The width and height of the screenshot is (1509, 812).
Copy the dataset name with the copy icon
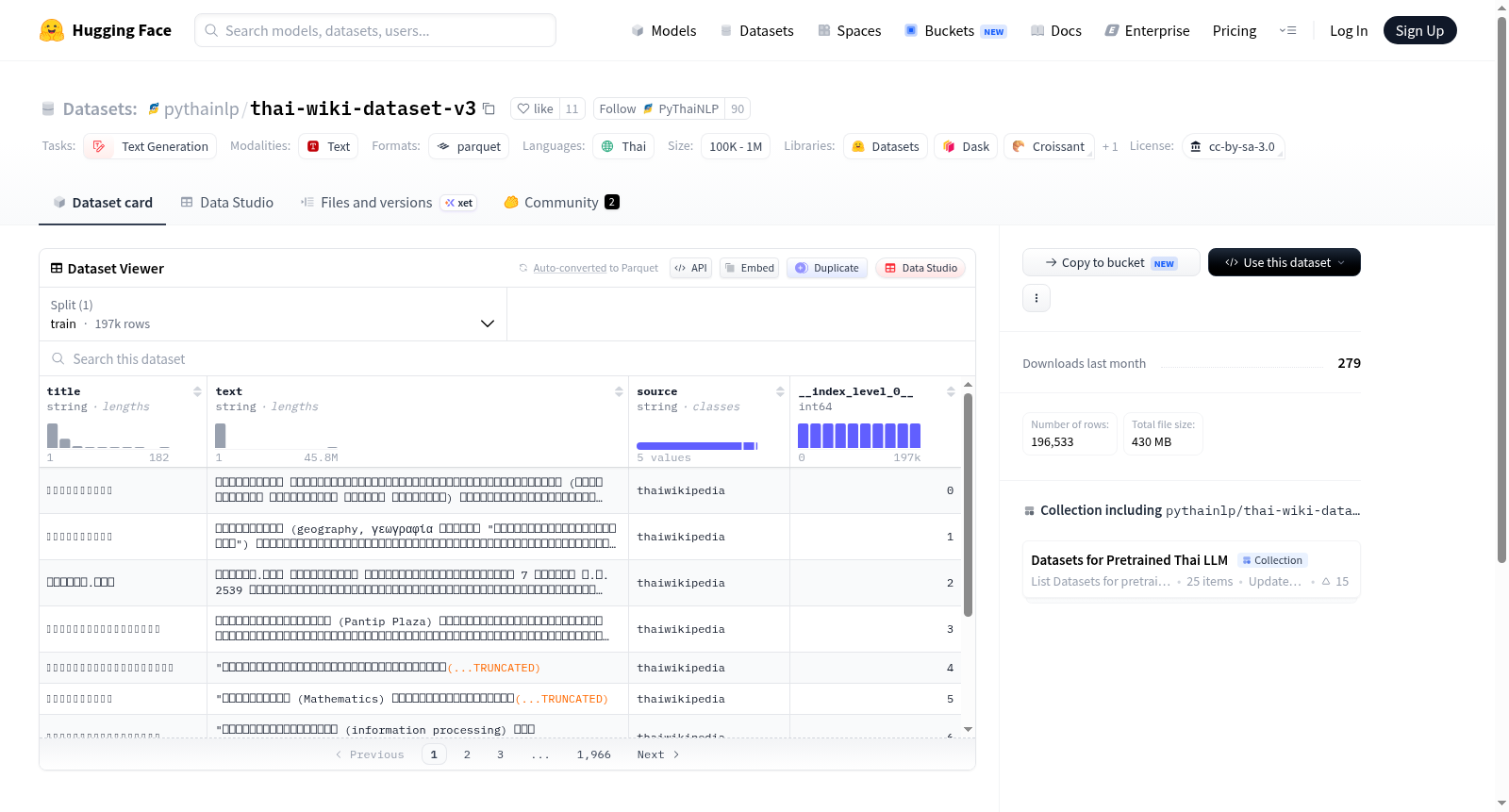pos(489,108)
